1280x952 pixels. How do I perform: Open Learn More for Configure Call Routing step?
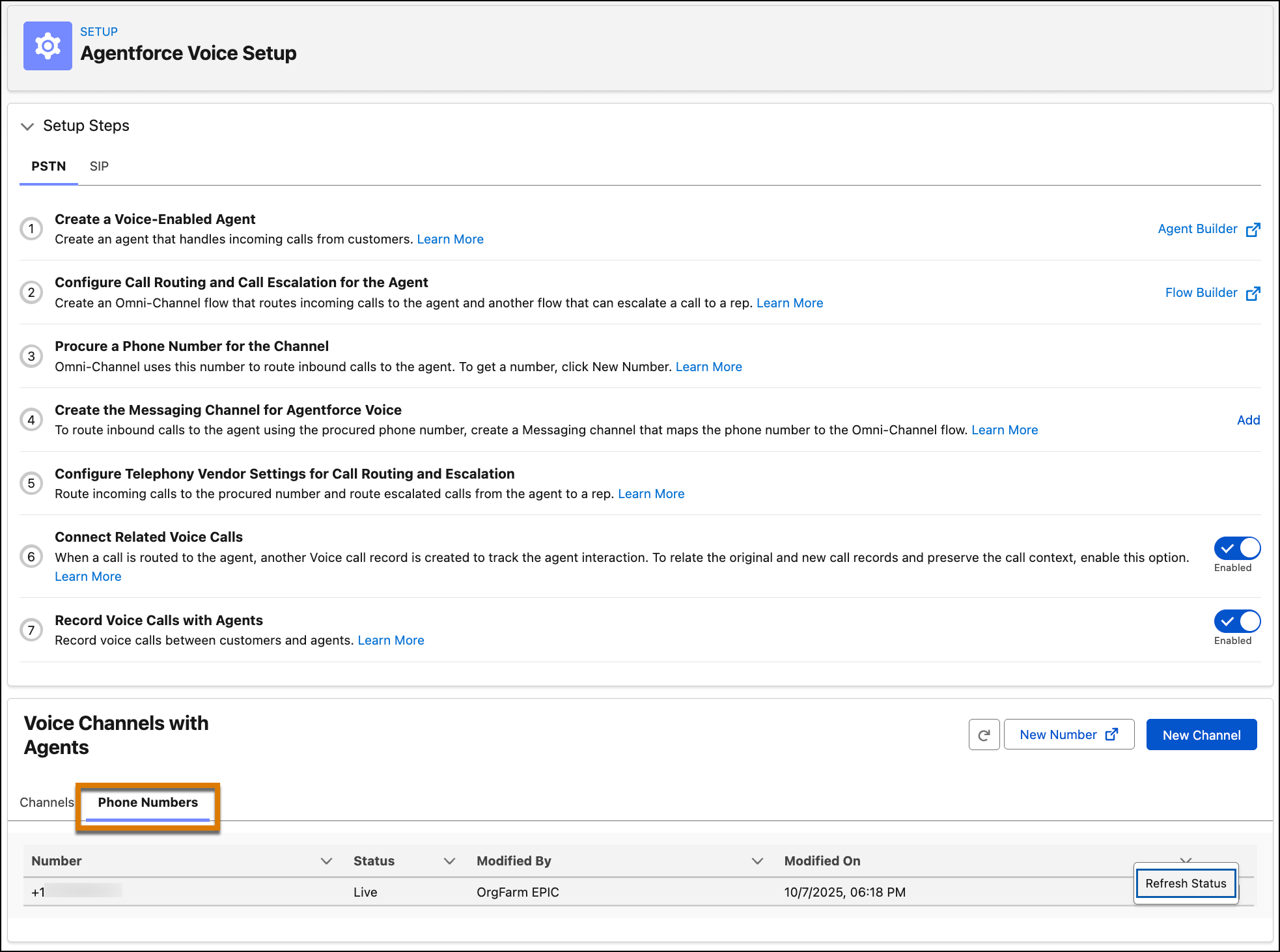[790, 303]
